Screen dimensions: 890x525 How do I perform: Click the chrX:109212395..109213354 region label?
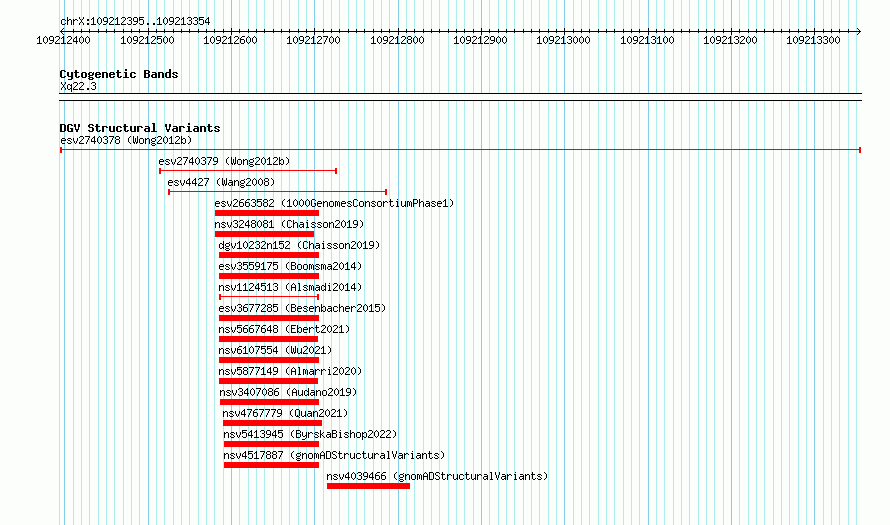point(135,21)
